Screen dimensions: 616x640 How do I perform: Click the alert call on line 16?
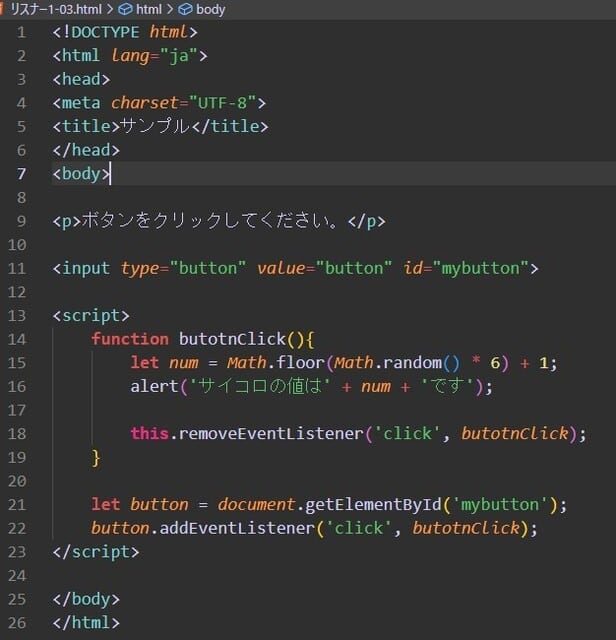coord(152,386)
